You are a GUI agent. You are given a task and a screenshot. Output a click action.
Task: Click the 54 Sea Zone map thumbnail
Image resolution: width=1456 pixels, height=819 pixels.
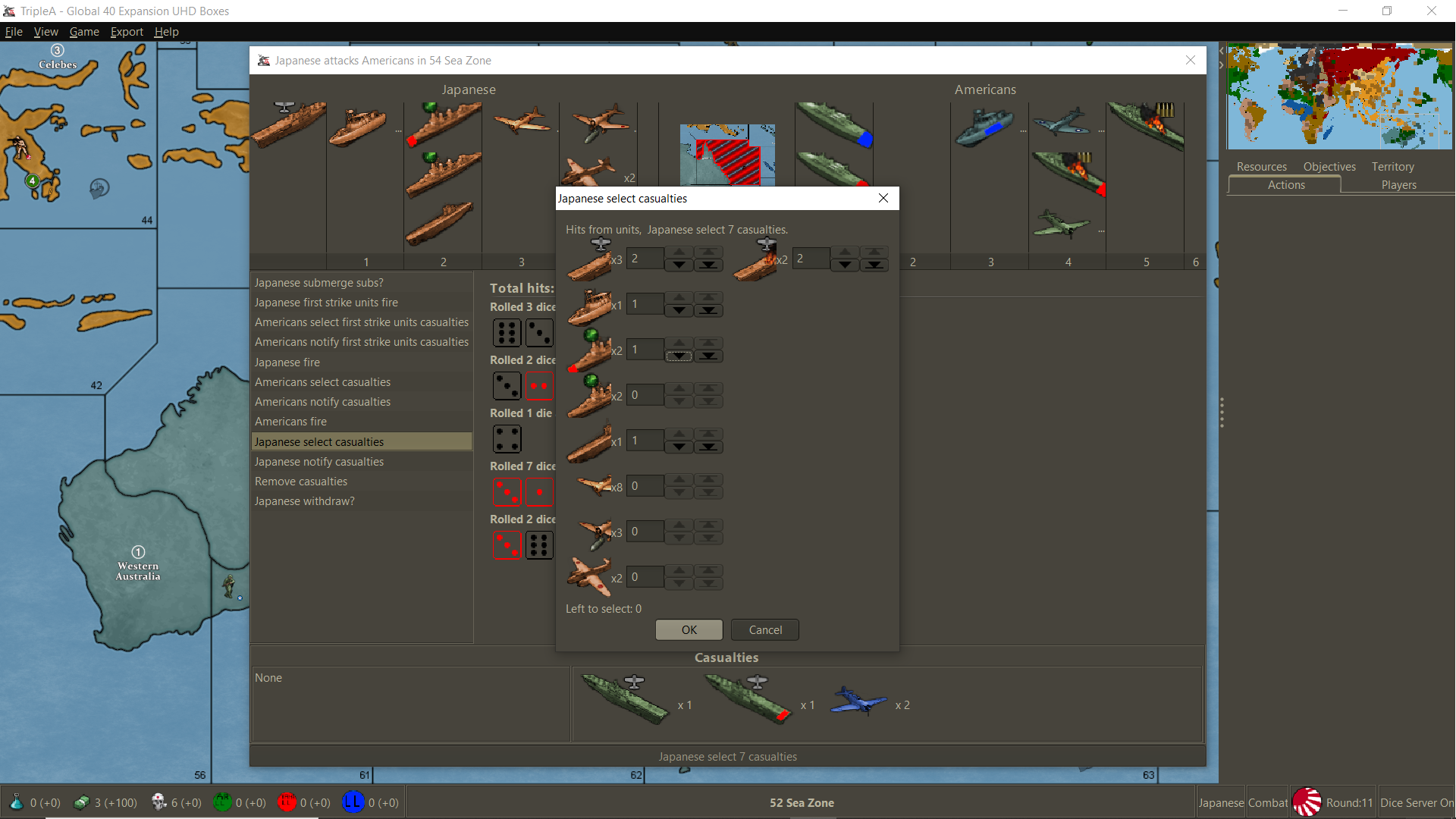coord(726,155)
